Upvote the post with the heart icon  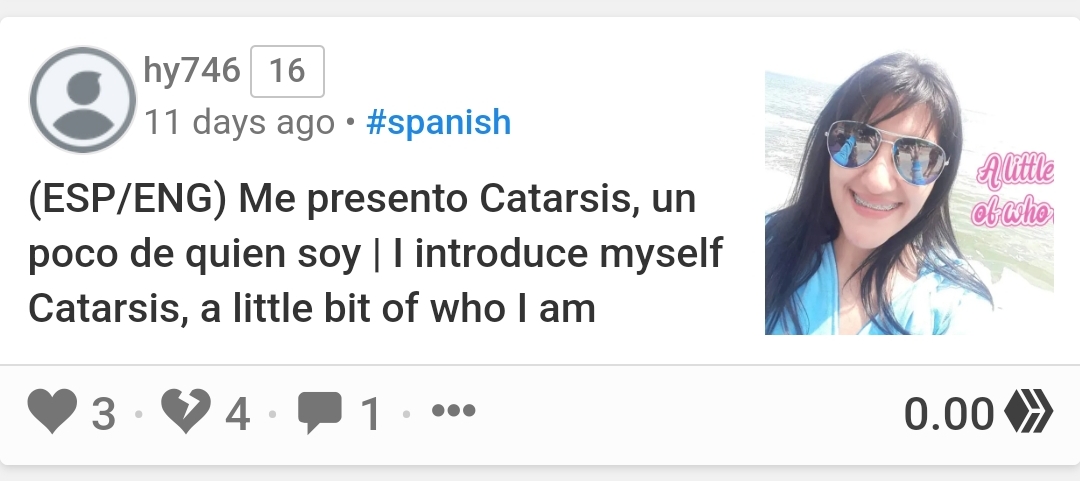pos(52,411)
